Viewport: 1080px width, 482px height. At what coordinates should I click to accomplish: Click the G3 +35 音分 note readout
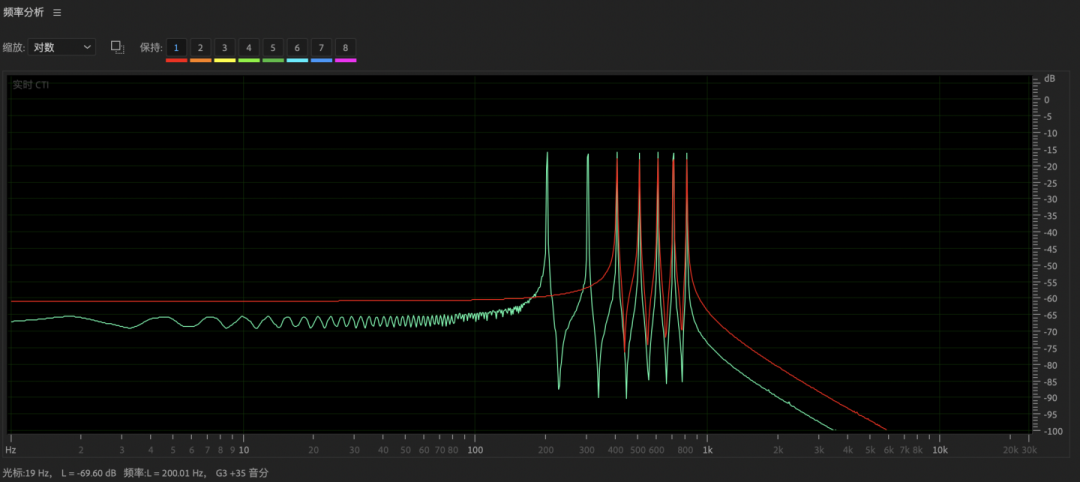(x=242, y=473)
